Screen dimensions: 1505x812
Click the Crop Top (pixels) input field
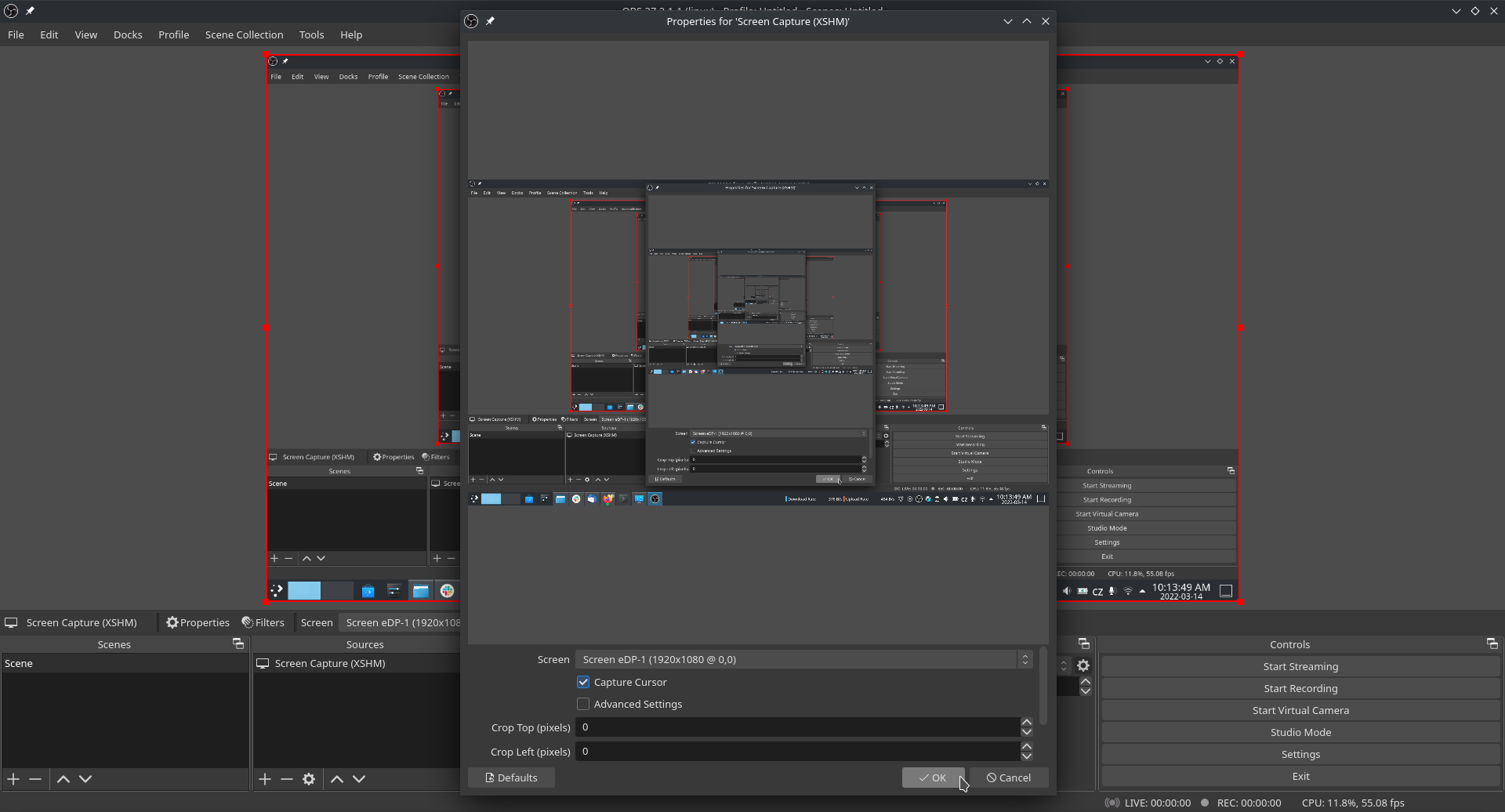tap(798, 727)
